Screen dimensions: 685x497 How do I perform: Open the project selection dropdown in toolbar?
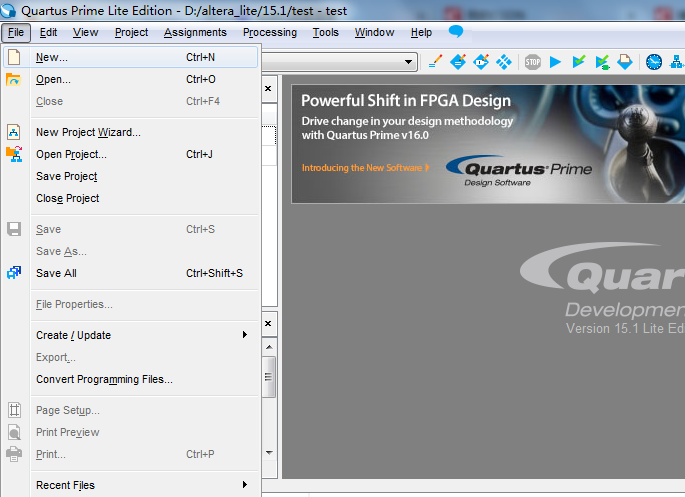[409, 62]
